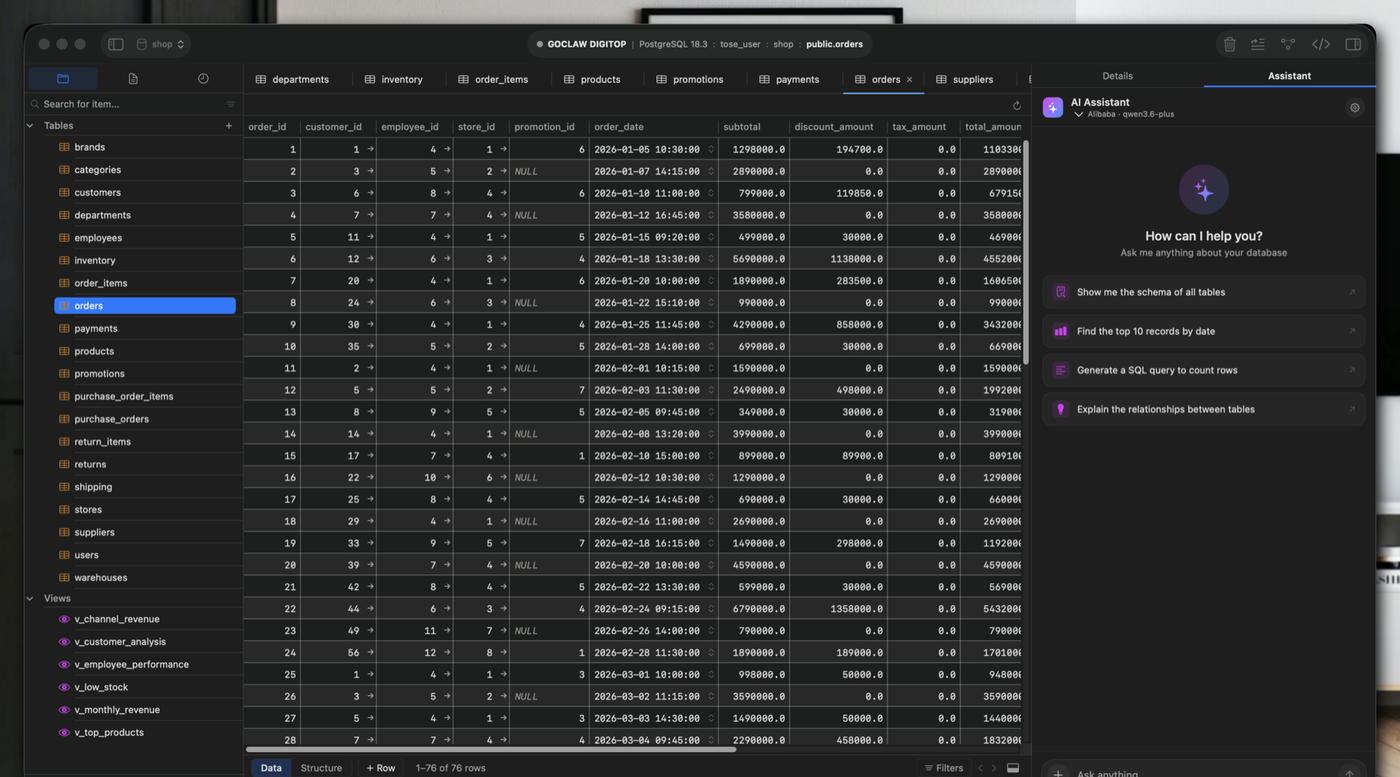The width and height of the screenshot is (1400, 777).
Task: Switch to the inventory tab
Action: point(393,79)
